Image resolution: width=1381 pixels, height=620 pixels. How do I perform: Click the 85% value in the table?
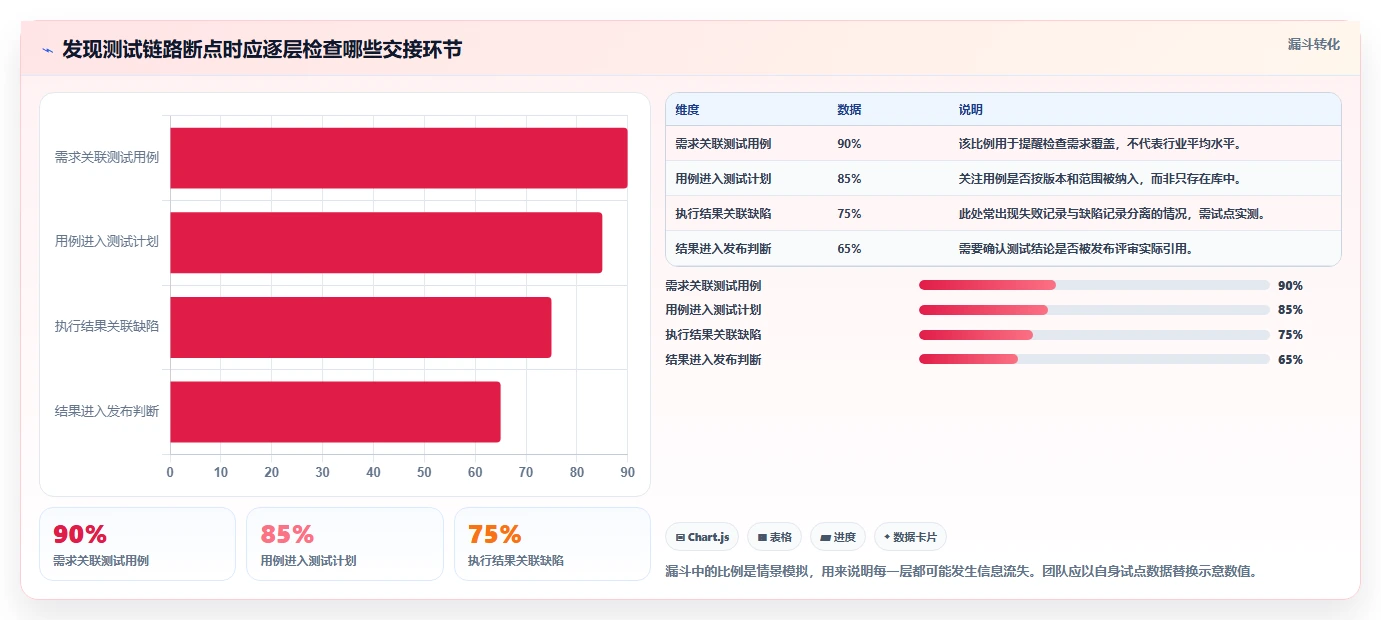click(x=849, y=179)
